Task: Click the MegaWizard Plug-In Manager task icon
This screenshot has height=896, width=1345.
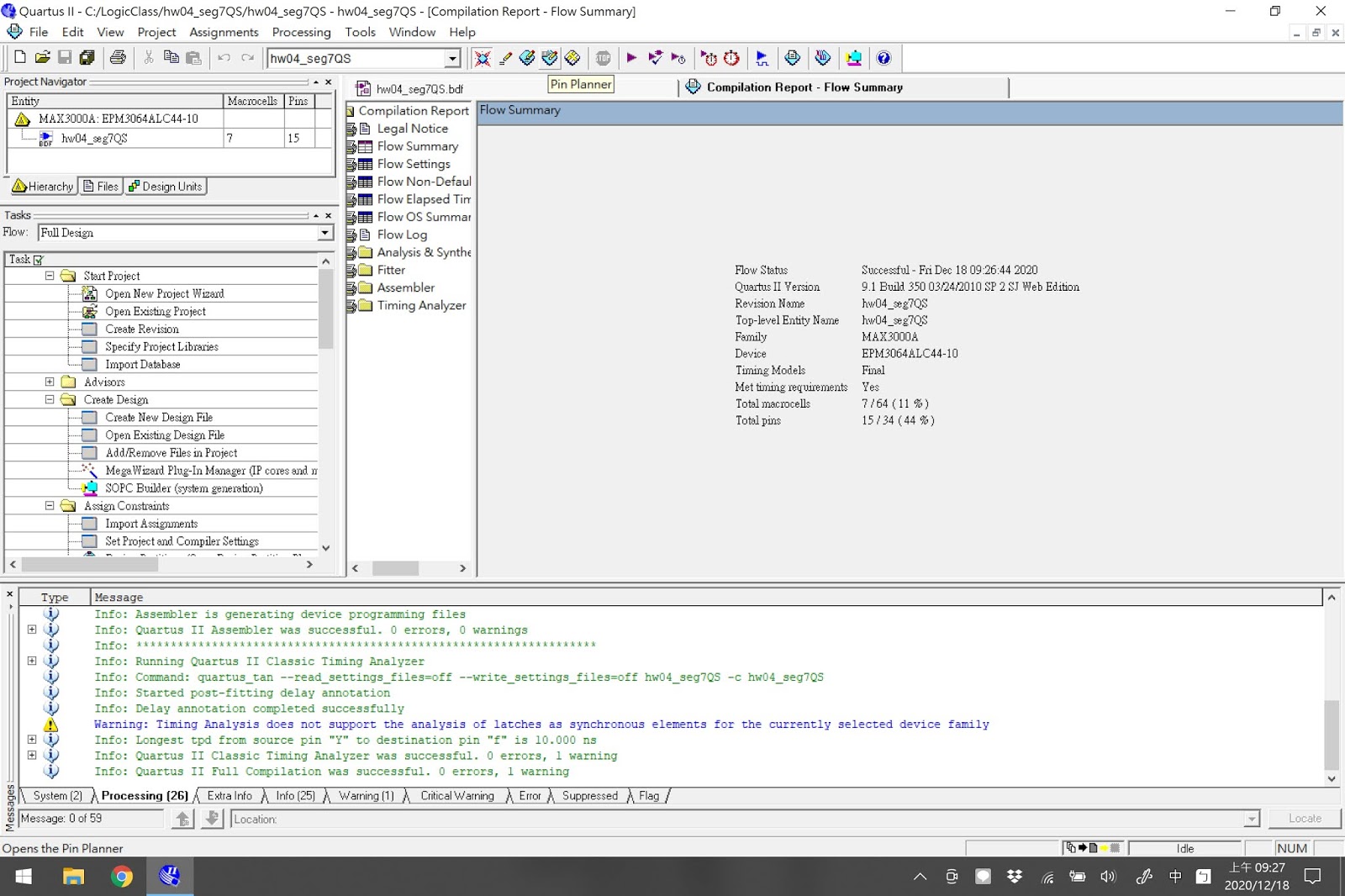Action: (x=89, y=470)
